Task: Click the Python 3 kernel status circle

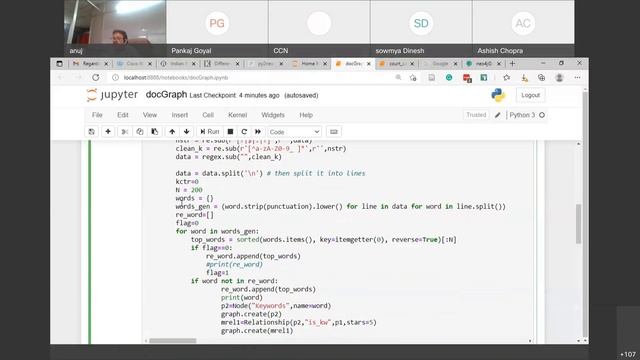Action: click(542, 115)
